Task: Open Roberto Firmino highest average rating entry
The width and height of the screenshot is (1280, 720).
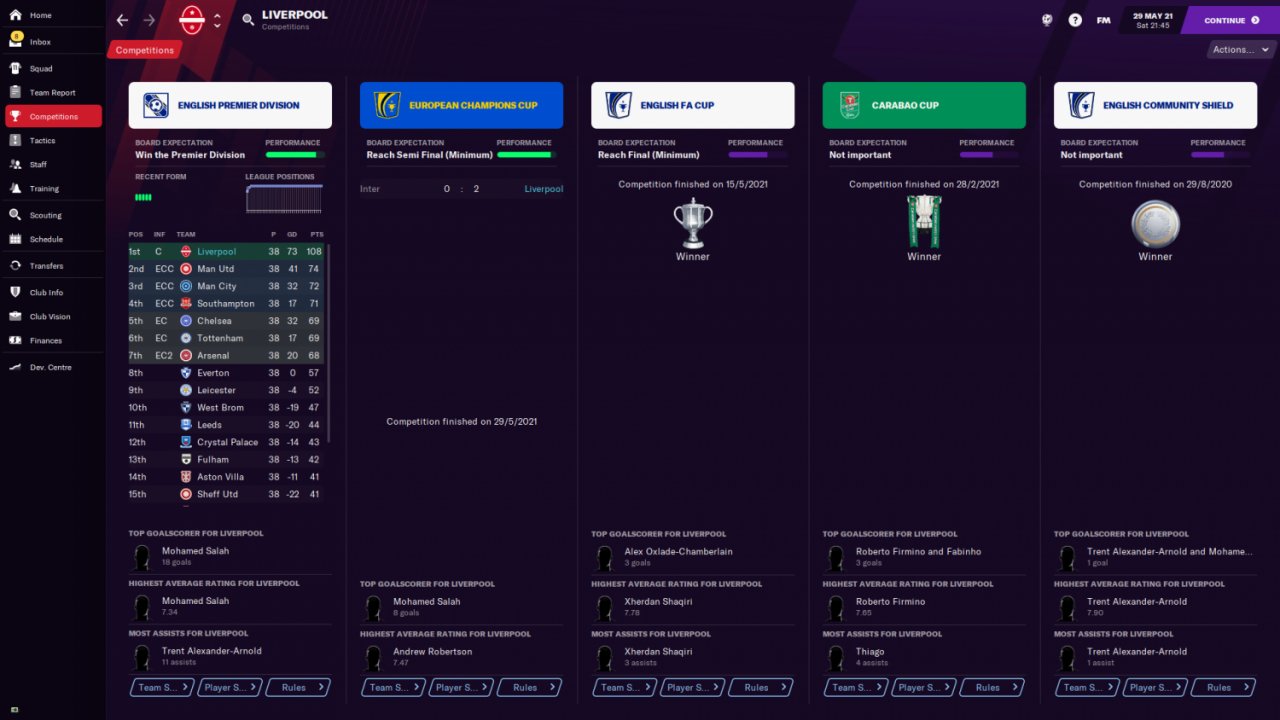Action: pyautogui.click(x=890, y=601)
